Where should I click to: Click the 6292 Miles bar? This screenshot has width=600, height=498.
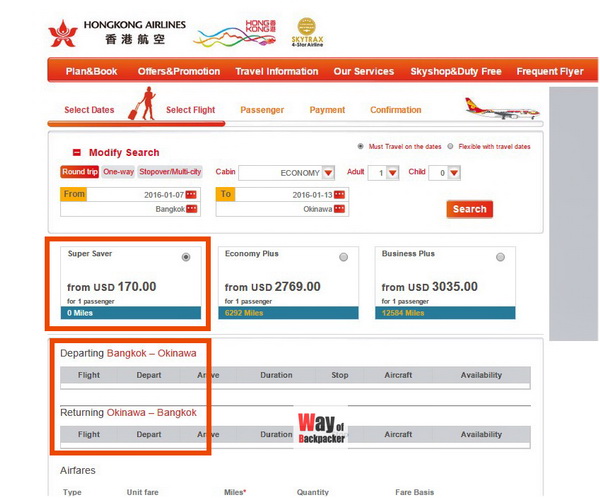[288, 313]
